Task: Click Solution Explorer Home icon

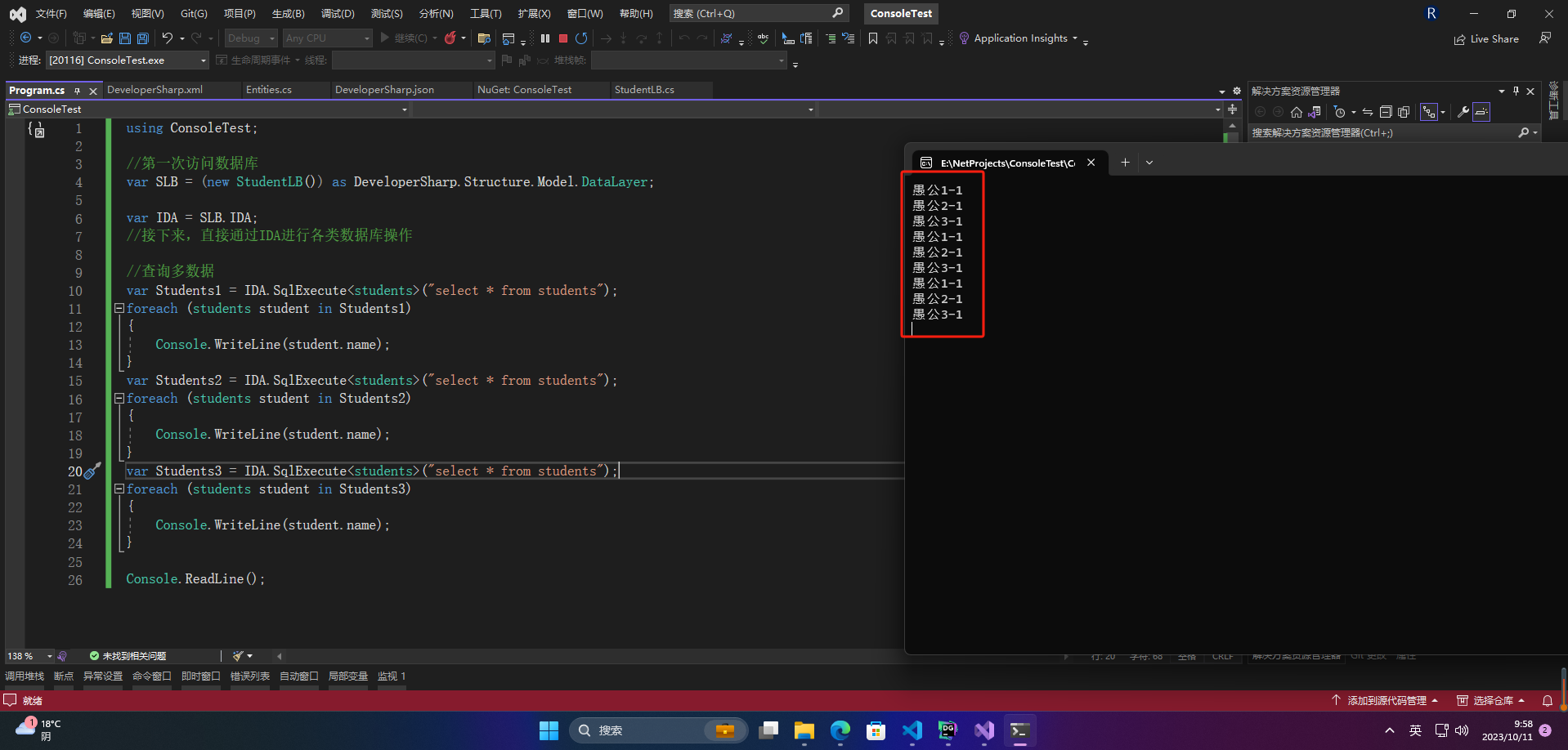Action: coord(1297,112)
